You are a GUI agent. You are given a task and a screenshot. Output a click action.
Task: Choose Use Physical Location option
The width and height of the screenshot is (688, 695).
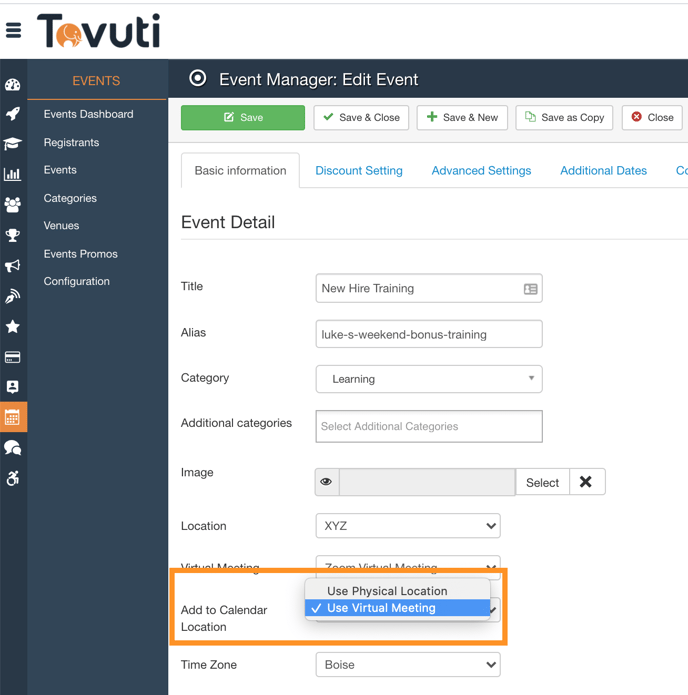(387, 591)
